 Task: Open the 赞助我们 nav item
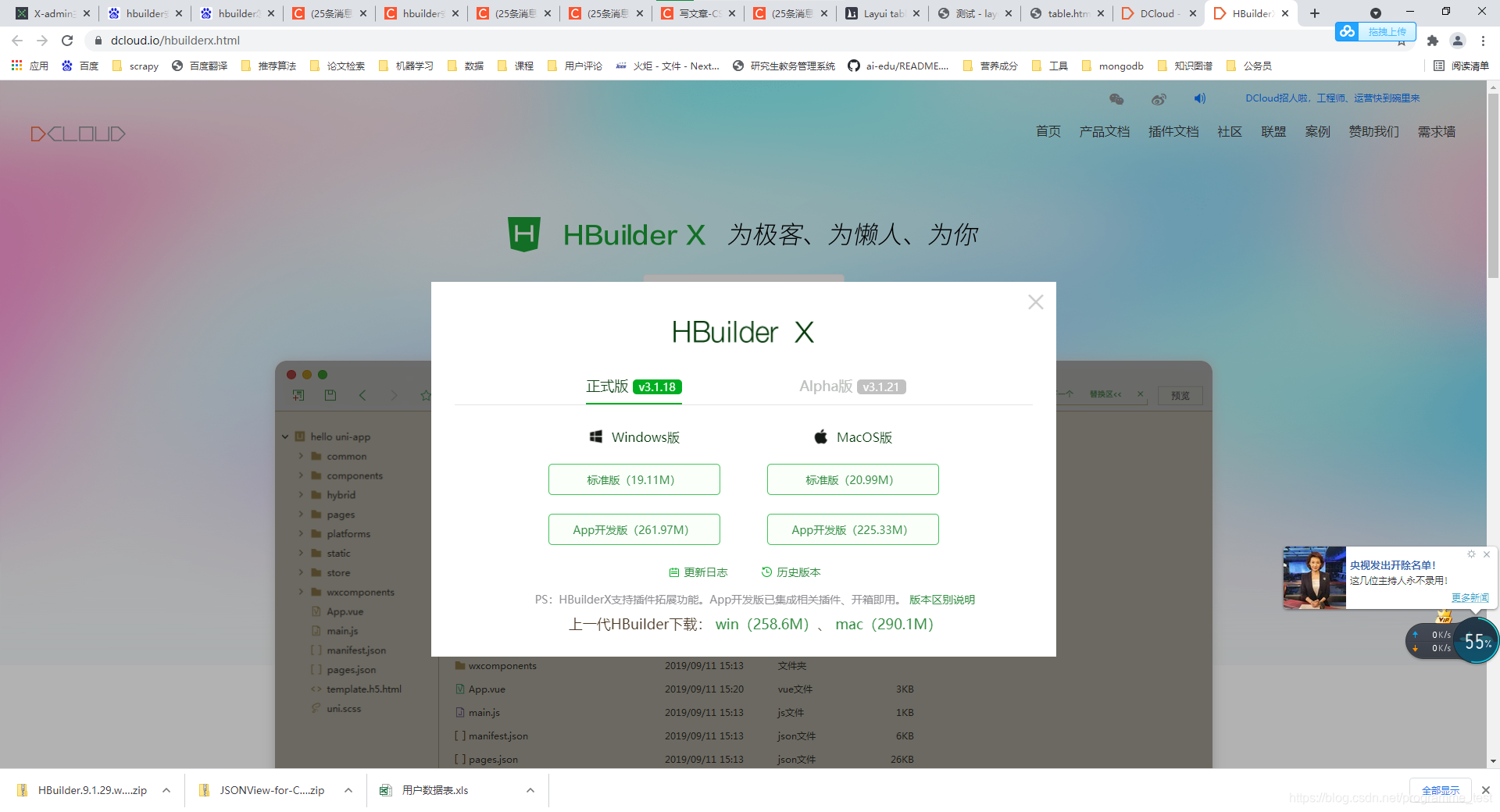click(1373, 131)
